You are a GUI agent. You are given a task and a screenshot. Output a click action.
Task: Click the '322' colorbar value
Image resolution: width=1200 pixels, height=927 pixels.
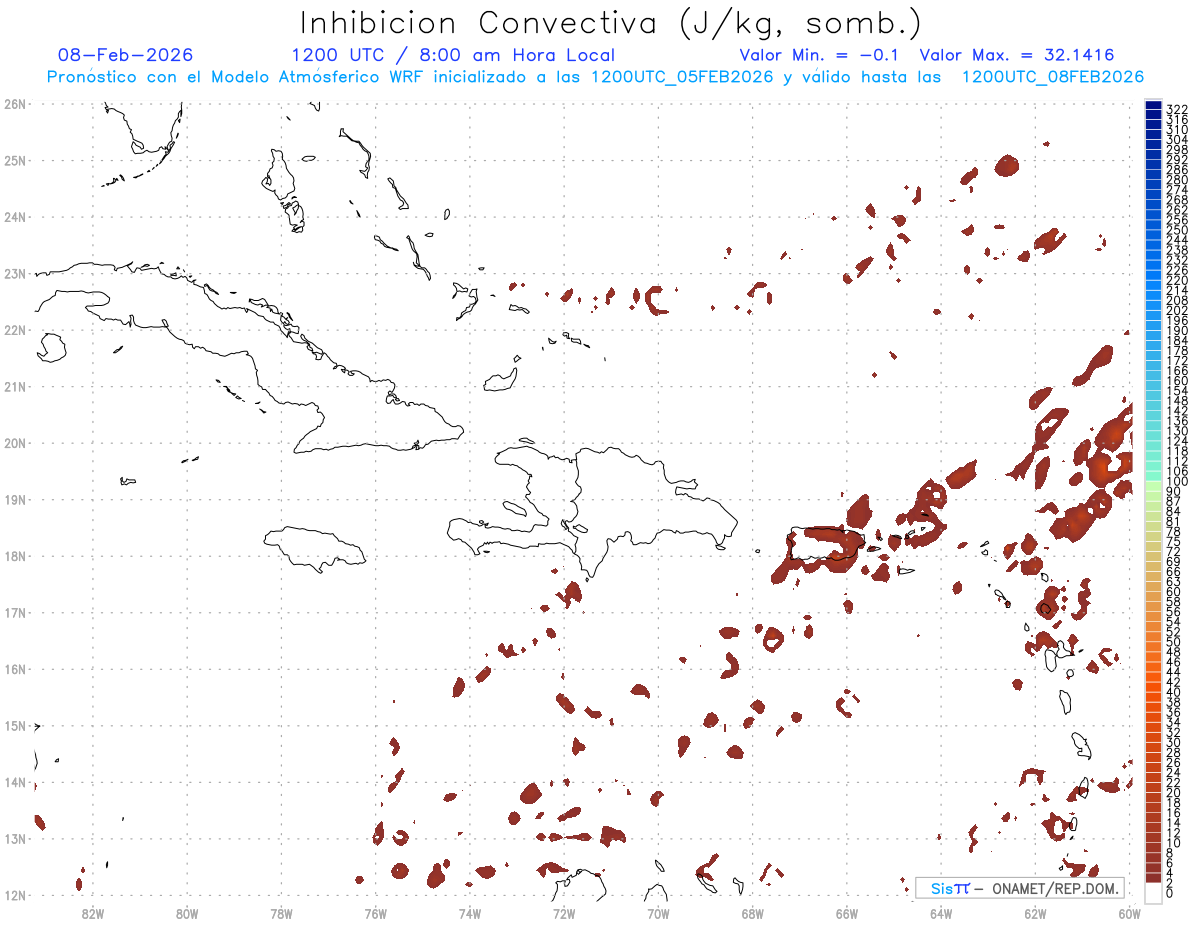click(x=1177, y=109)
